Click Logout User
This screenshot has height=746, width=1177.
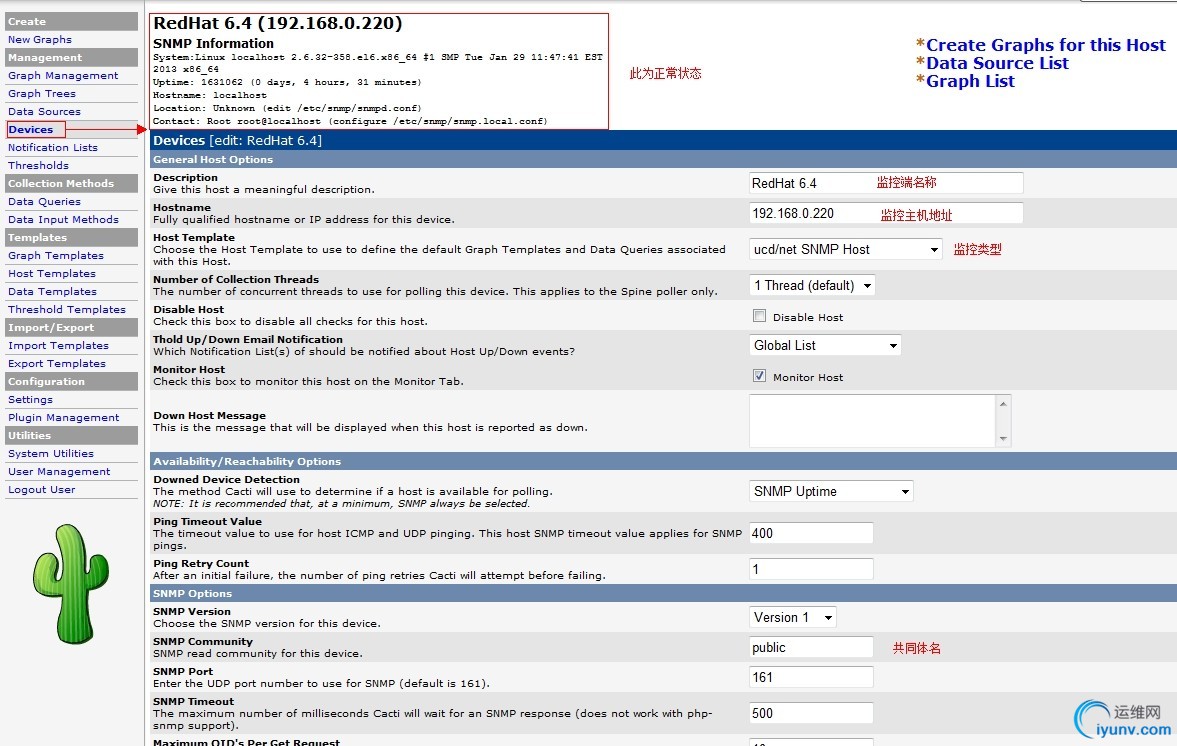[41, 489]
